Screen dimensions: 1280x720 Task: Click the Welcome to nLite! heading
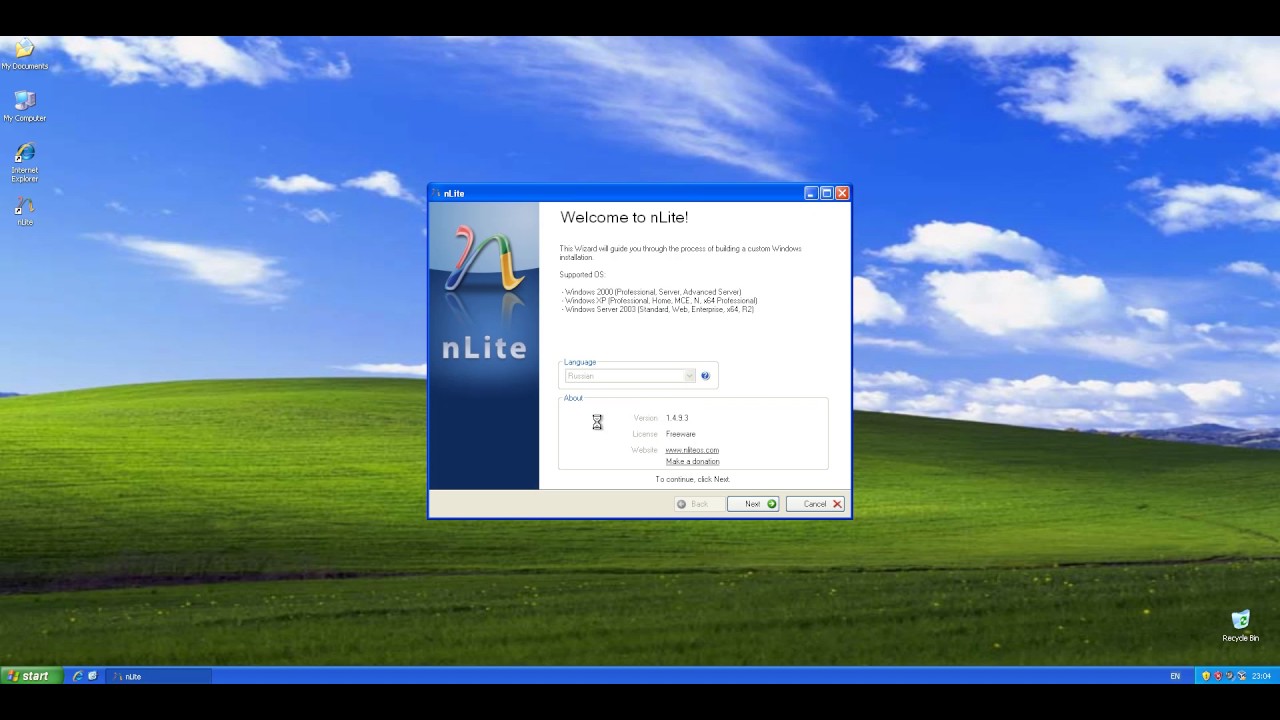click(624, 217)
